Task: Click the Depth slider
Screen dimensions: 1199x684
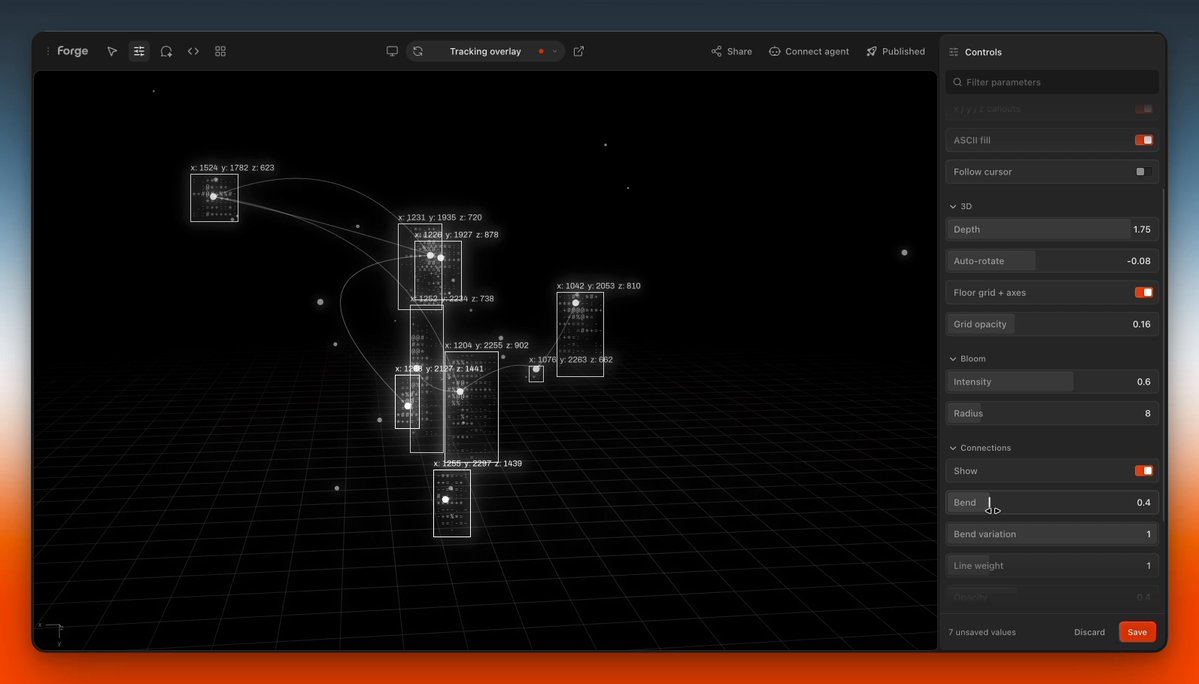Action: (1052, 229)
